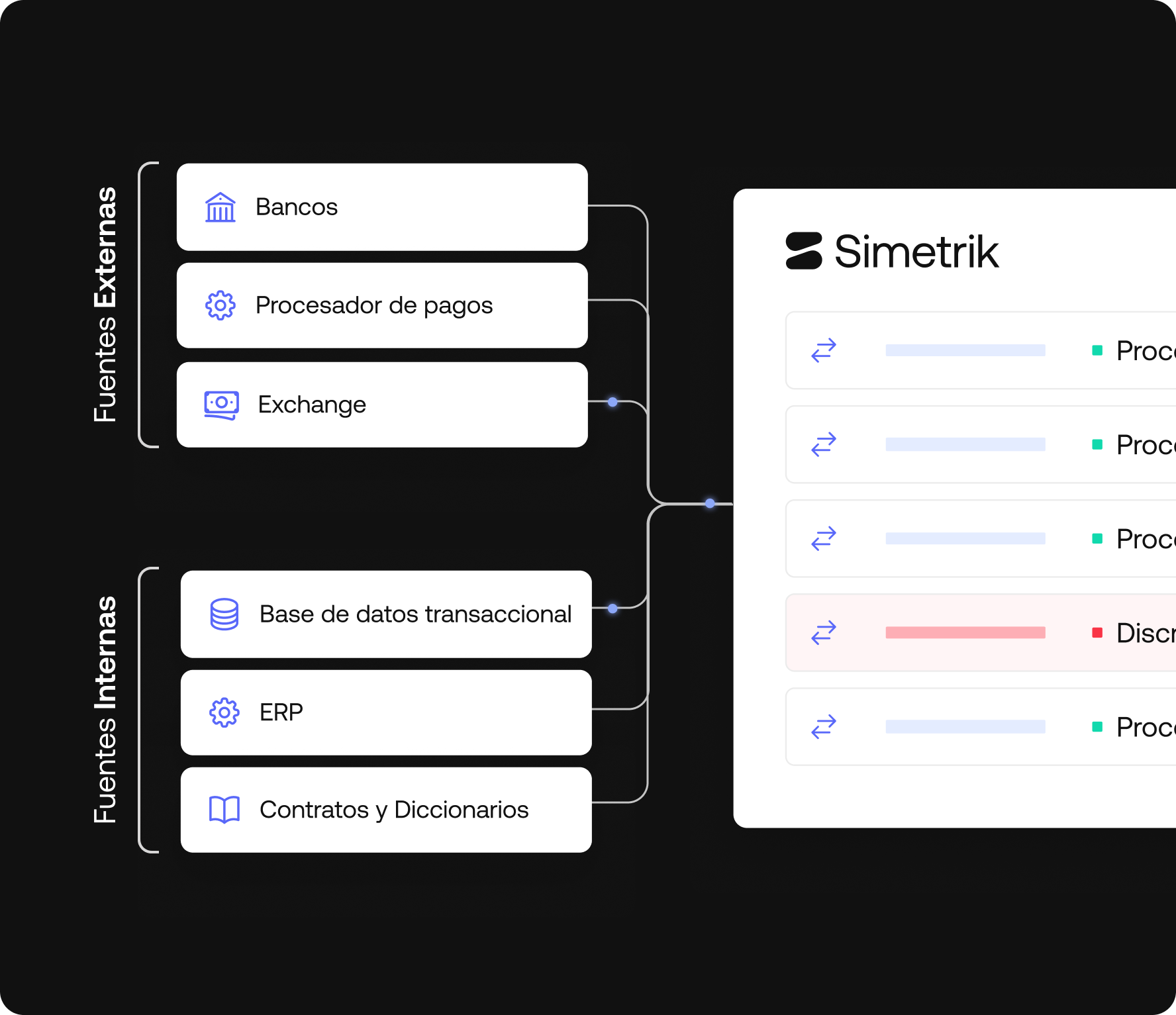The width and height of the screenshot is (1176, 1015).
Task: Open the Base de datos transaccional card
Action: 386,614
